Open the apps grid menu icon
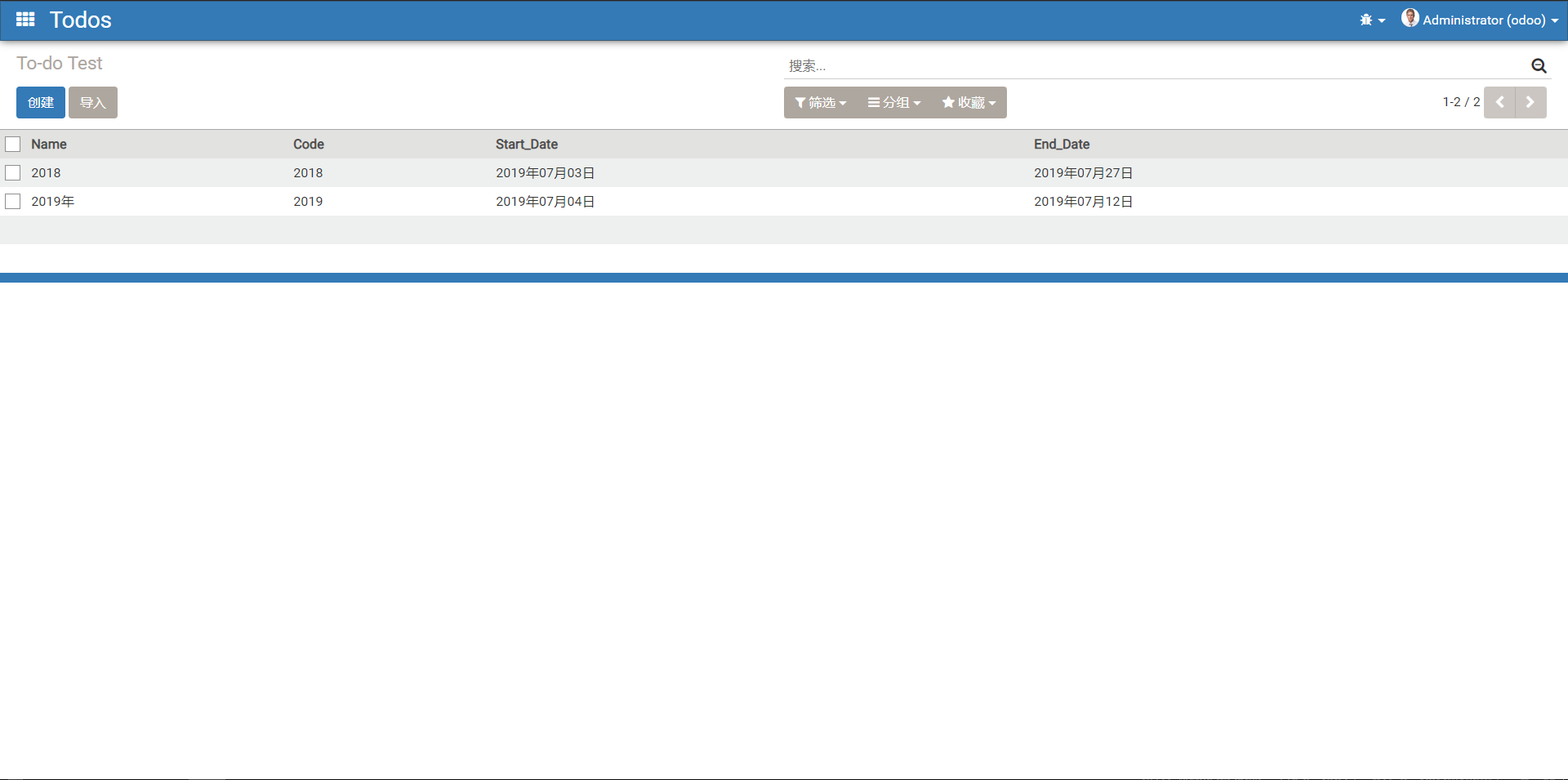Screen dimensions: 1568x780 tap(25, 20)
